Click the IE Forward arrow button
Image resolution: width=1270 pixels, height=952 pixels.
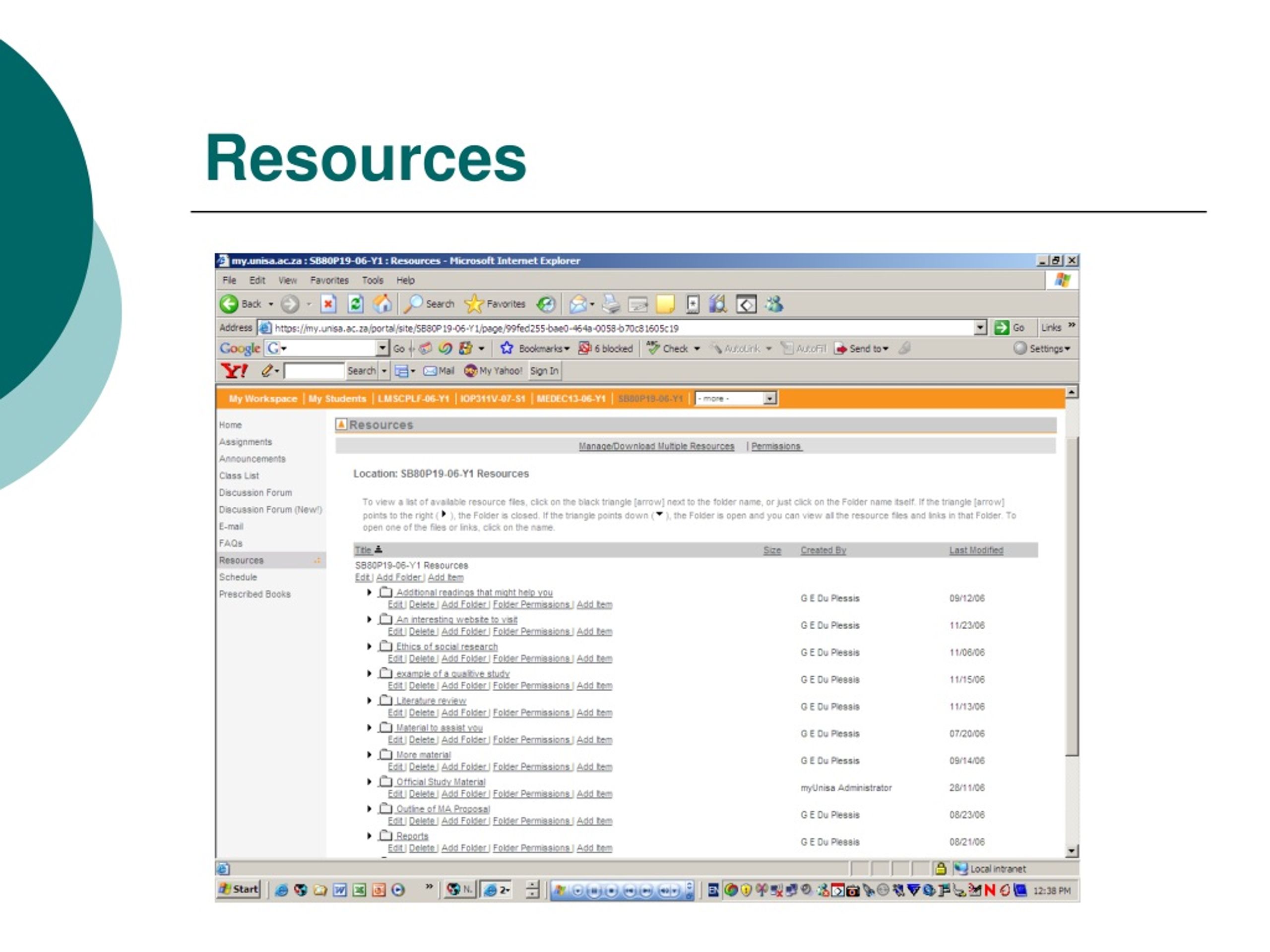290,304
